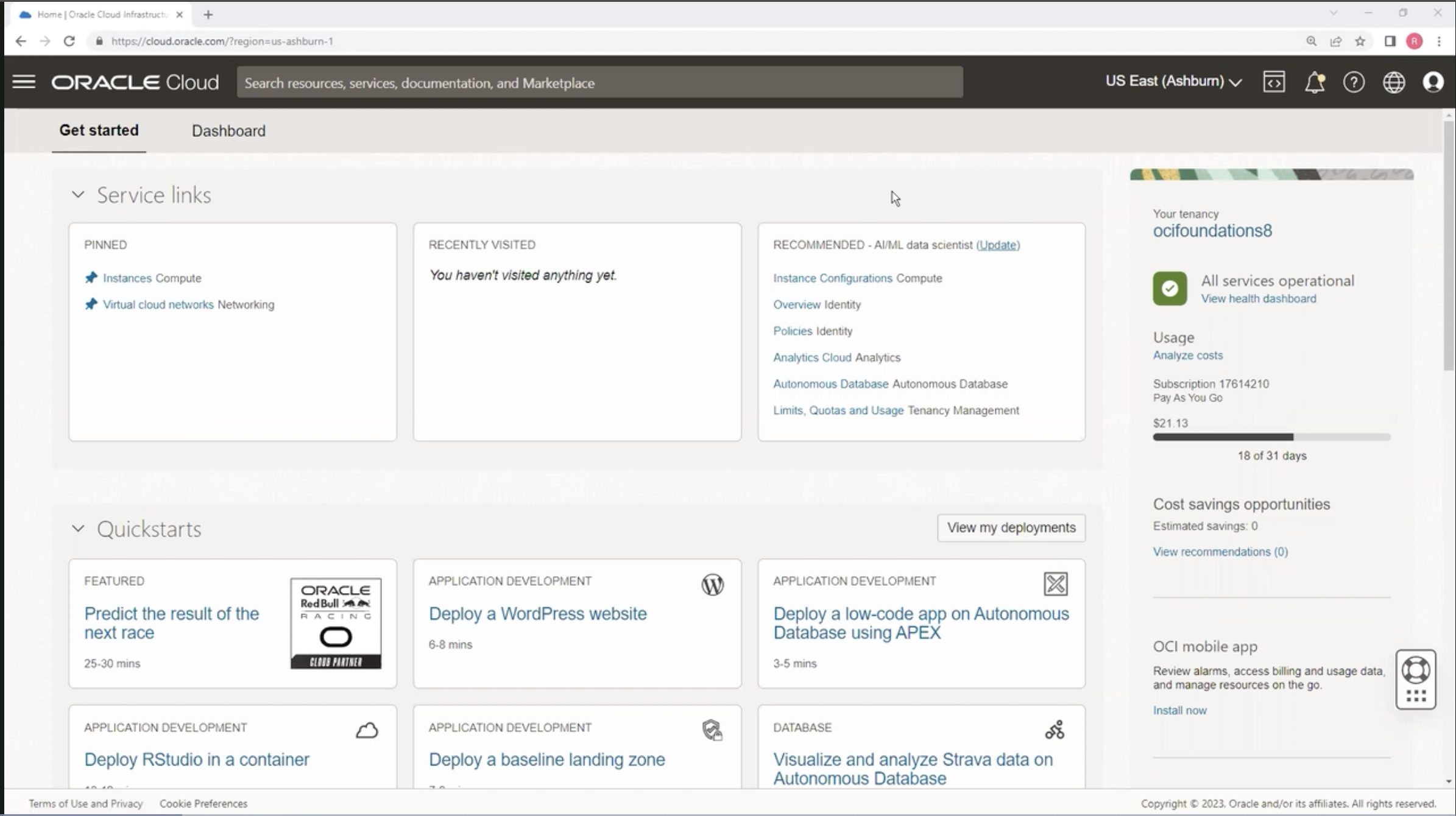This screenshot has height=816, width=1456.
Task: Click the floating life-ring support icon
Action: [1416, 670]
